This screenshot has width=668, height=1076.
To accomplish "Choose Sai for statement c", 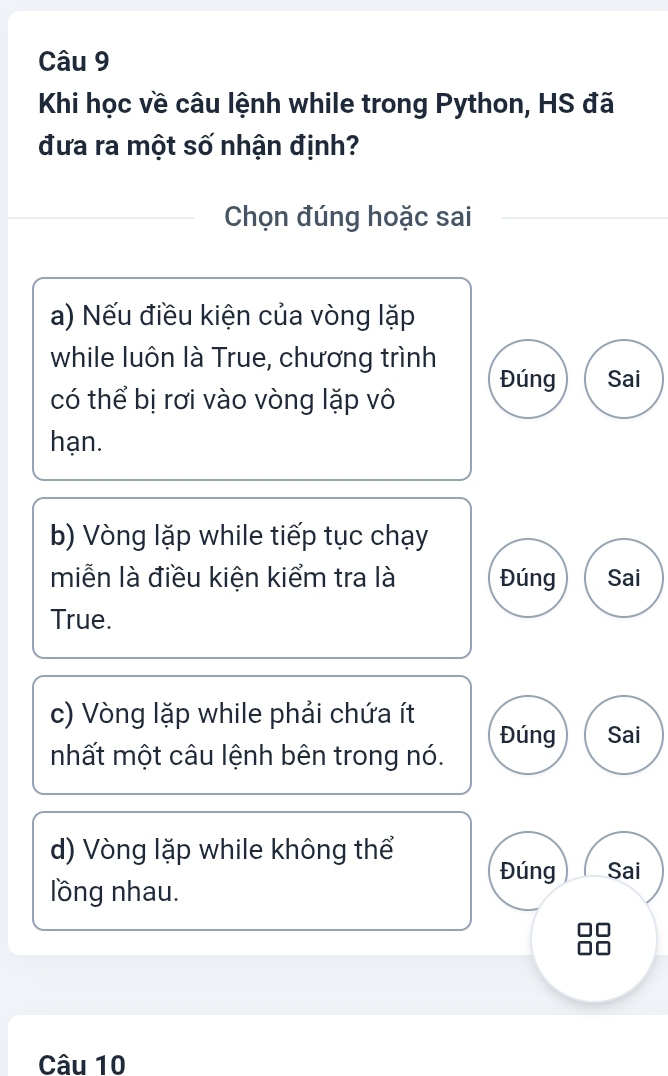I will click(624, 735).
